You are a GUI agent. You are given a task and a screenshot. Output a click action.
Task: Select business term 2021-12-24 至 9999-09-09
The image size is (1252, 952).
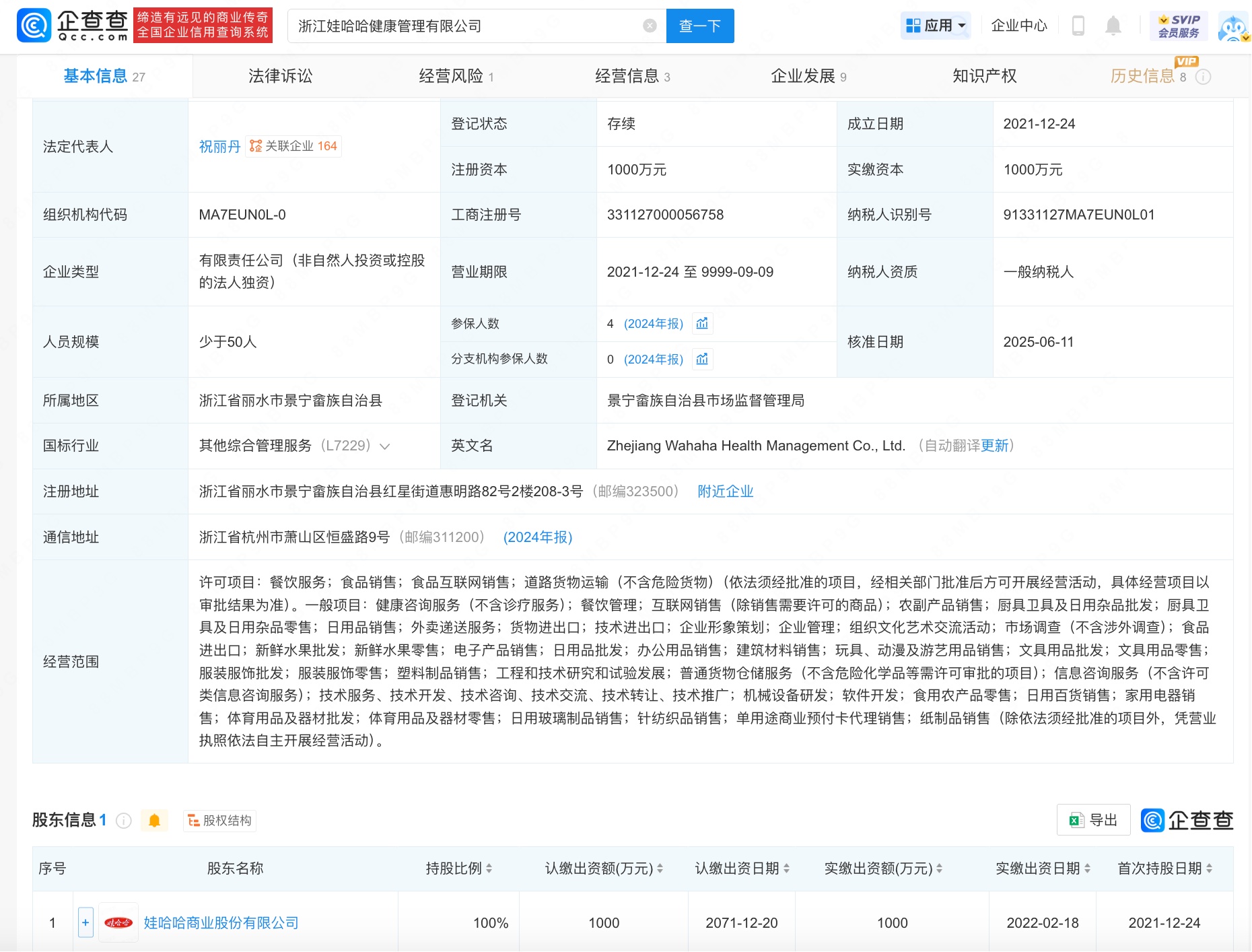click(x=690, y=272)
